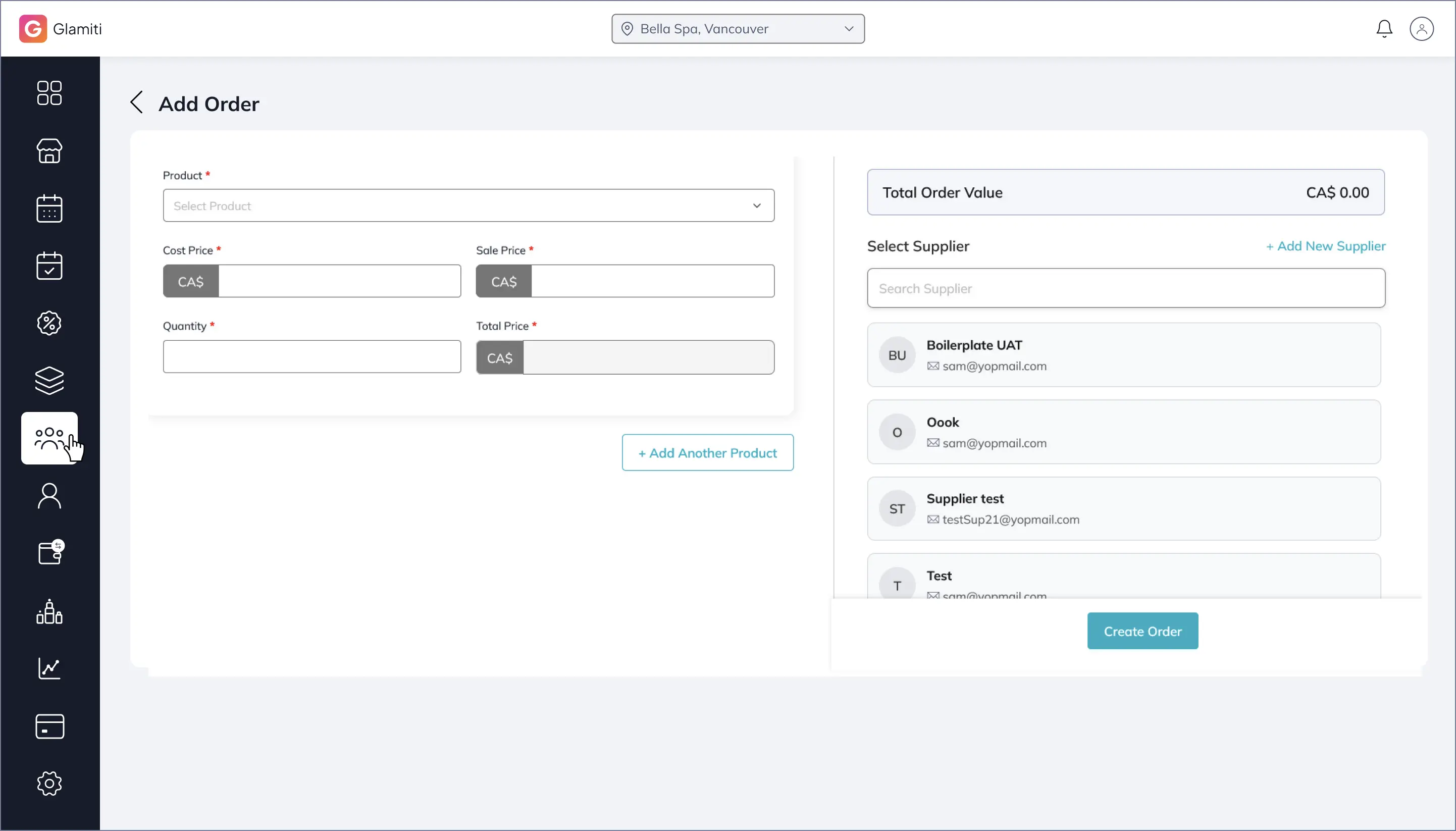Click the Add New Supplier link
Image resolution: width=1456 pixels, height=831 pixels.
(x=1325, y=246)
